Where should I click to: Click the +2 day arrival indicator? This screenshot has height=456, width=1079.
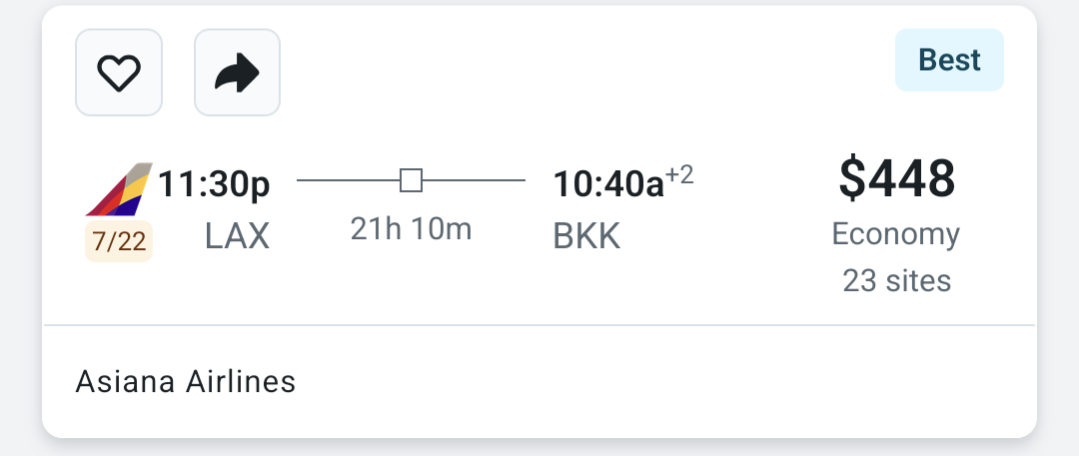[x=680, y=176]
